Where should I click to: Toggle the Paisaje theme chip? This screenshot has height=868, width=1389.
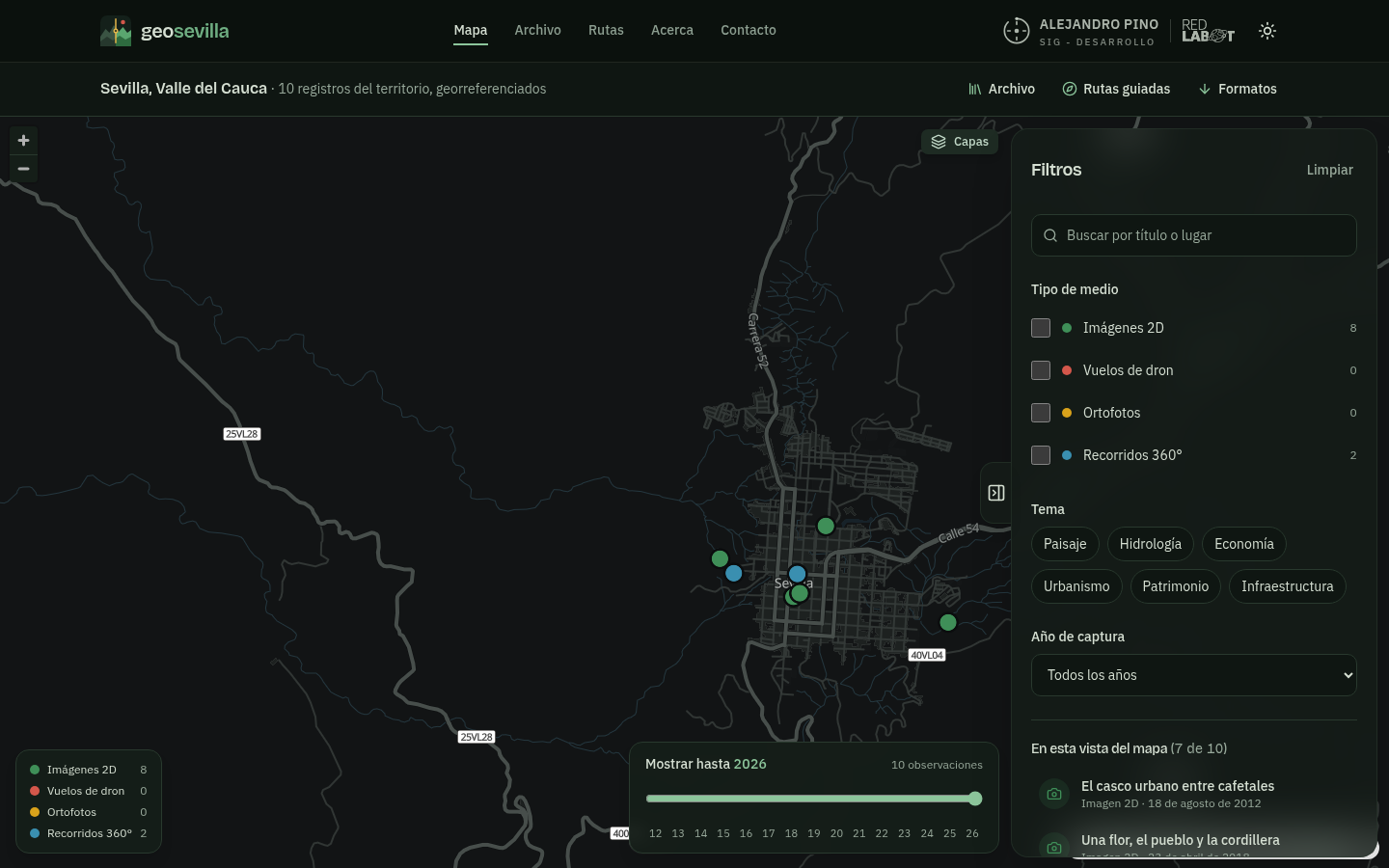pyautogui.click(x=1065, y=544)
